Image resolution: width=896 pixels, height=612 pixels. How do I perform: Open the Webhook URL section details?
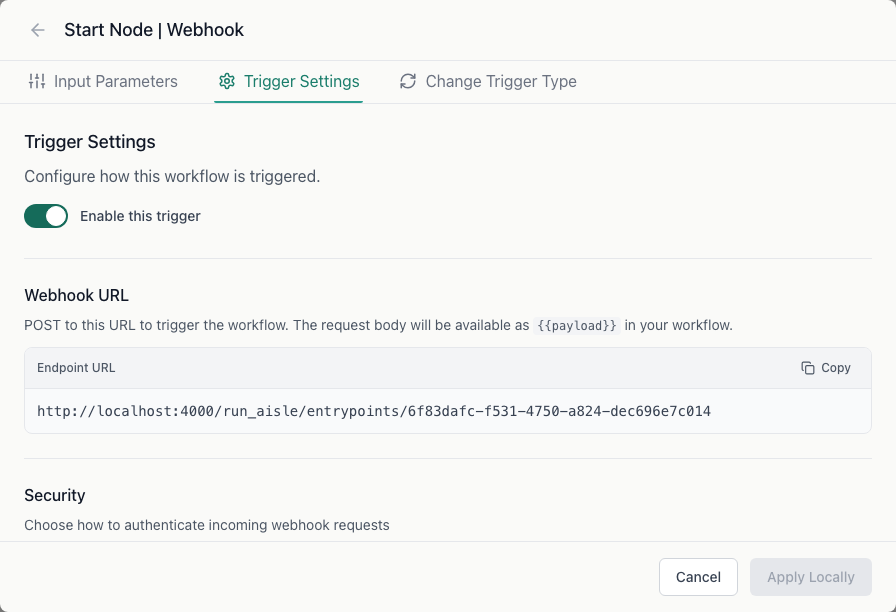coord(76,295)
